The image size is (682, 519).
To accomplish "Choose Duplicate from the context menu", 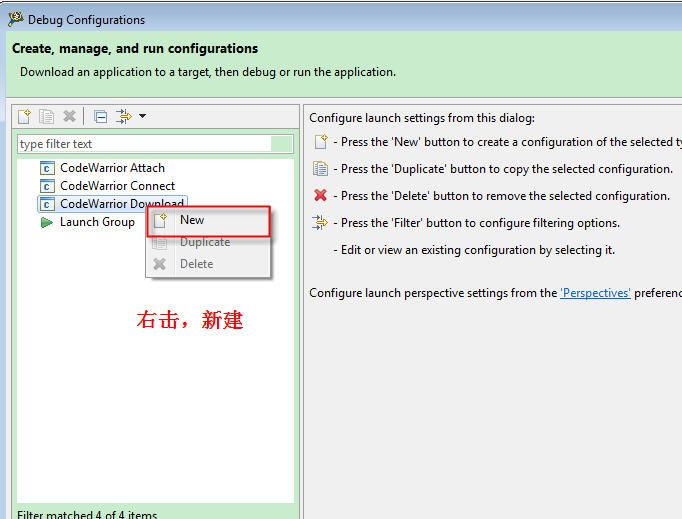I will pyautogui.click(x=208, y=242).
